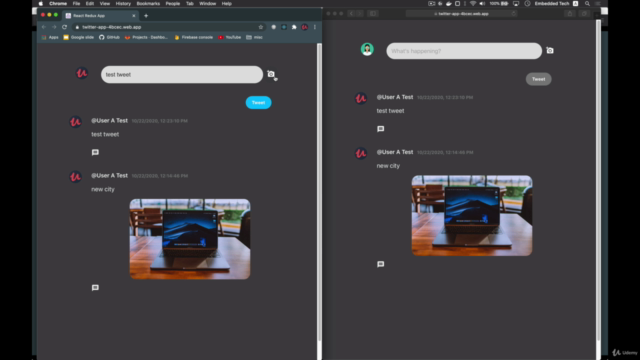Click avatar of Chrome's 'test tweet' post
Screen dimensions: 640x360
[x=76, y=122]
